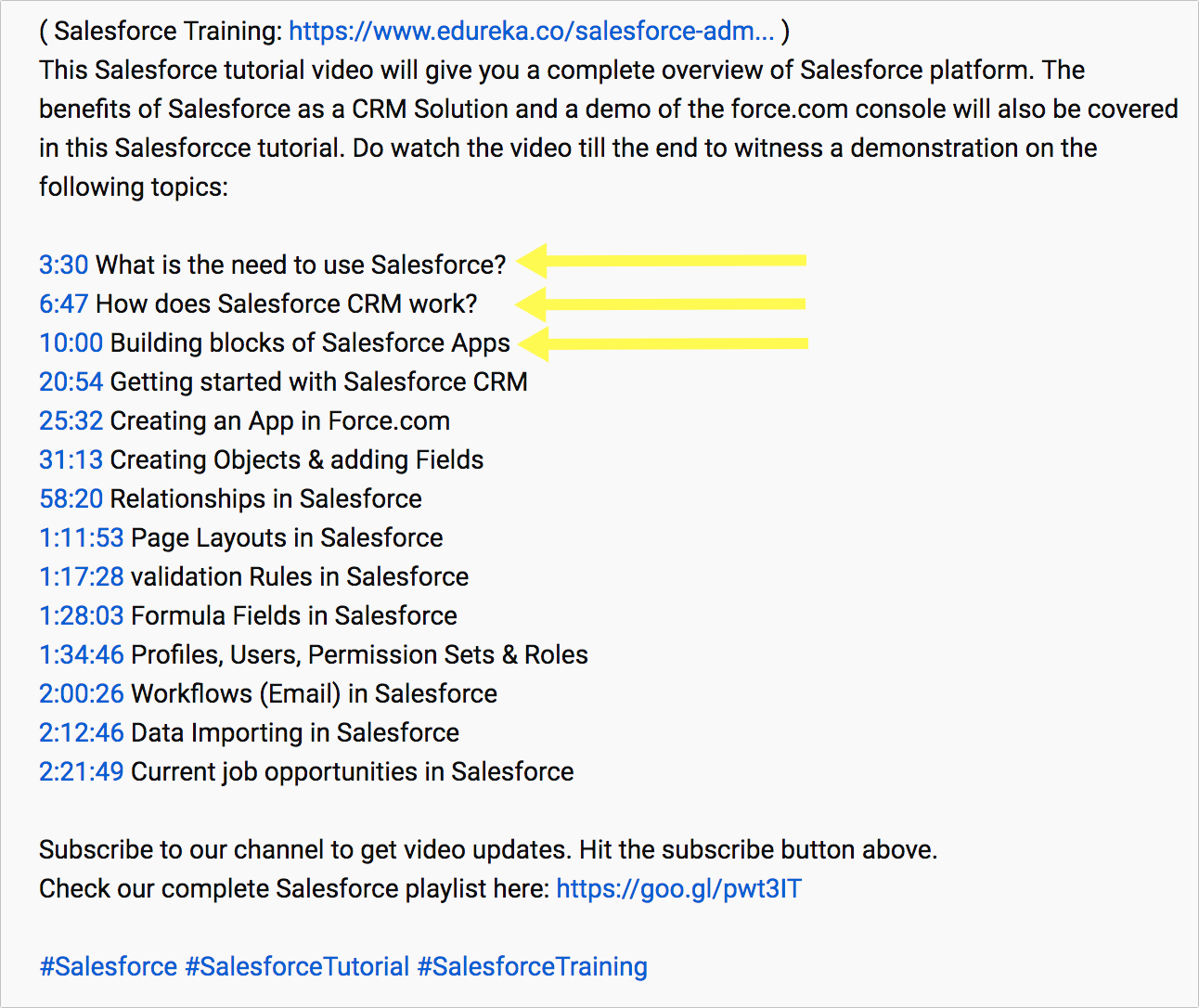Open the 2:00:26 Workflows timestamp
1199x1008 pixels.
(81, 694)
